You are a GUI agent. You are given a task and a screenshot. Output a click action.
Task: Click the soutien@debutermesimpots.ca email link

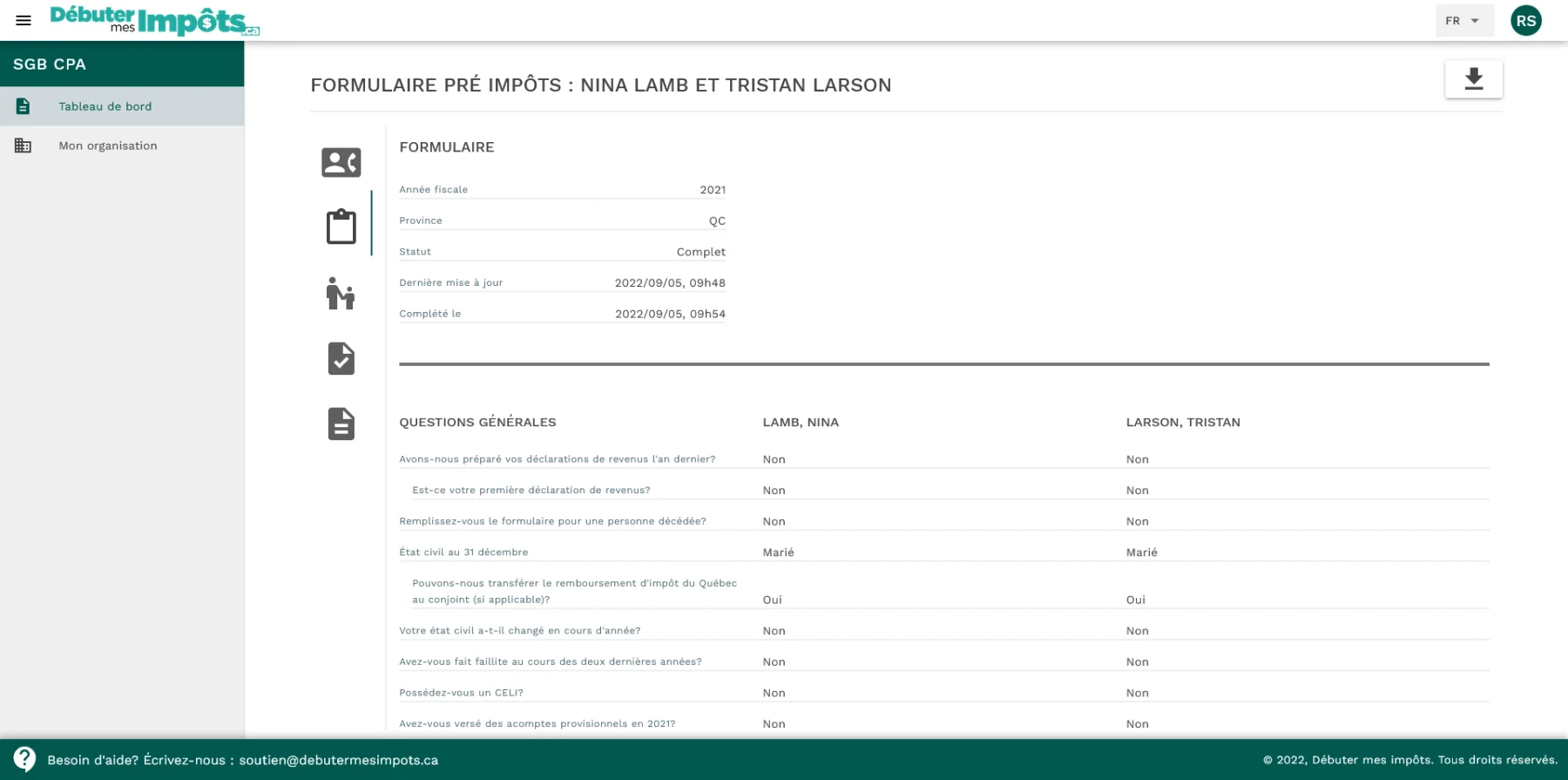pos(339,760)
